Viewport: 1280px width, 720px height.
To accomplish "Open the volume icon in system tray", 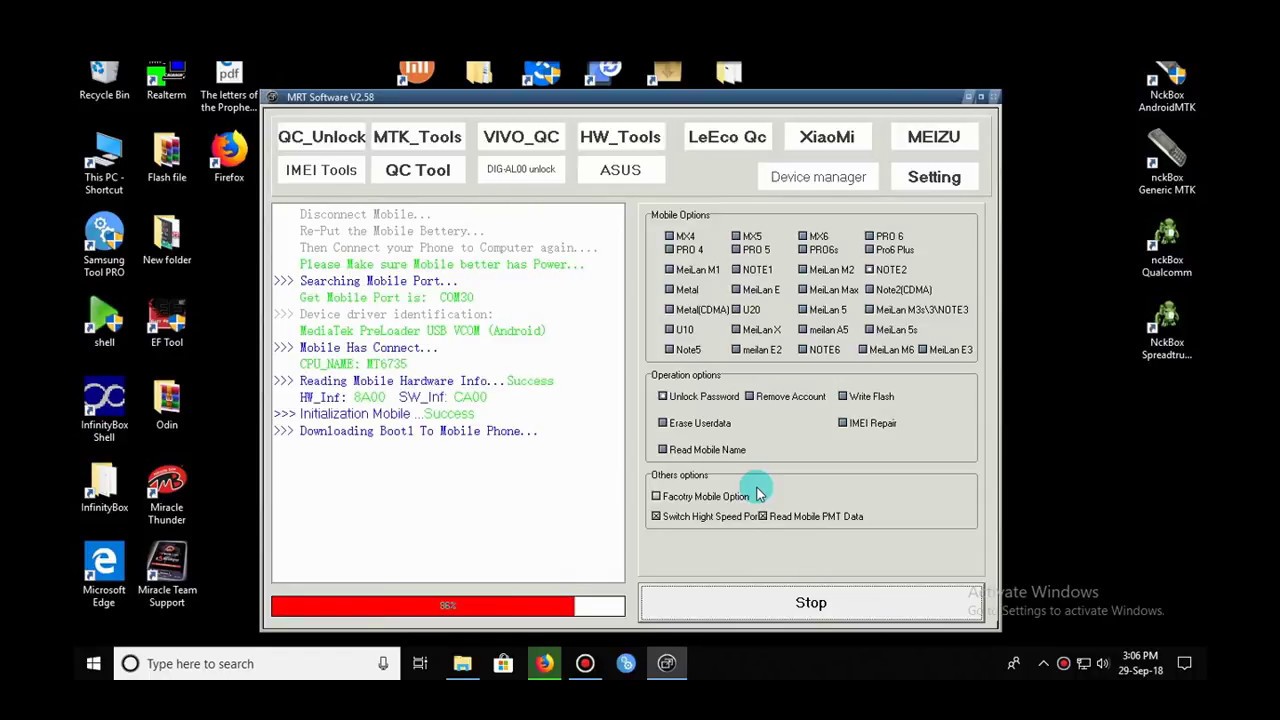I will 1103,664.
